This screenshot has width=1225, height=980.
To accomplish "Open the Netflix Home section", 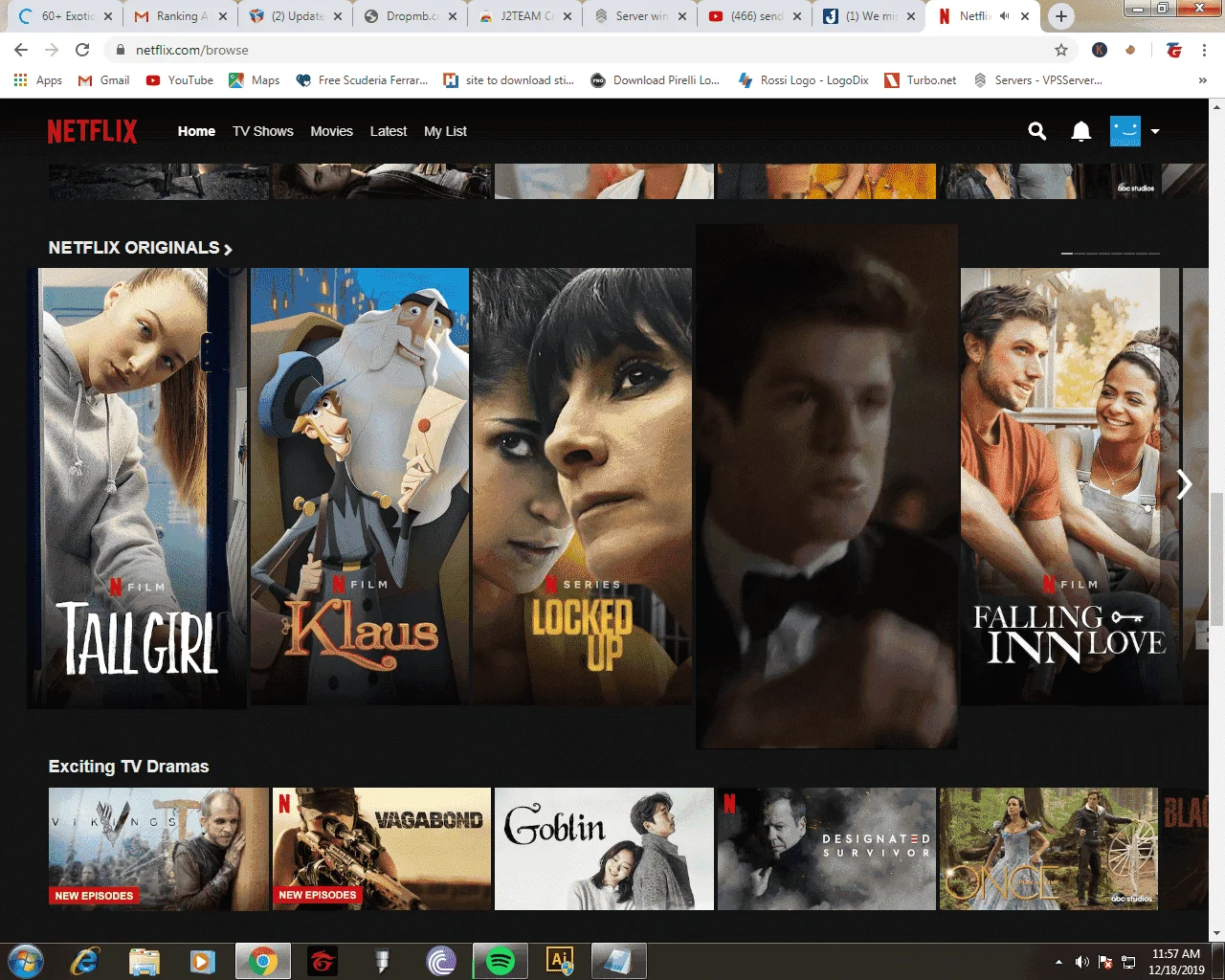I will pos(196,131).
